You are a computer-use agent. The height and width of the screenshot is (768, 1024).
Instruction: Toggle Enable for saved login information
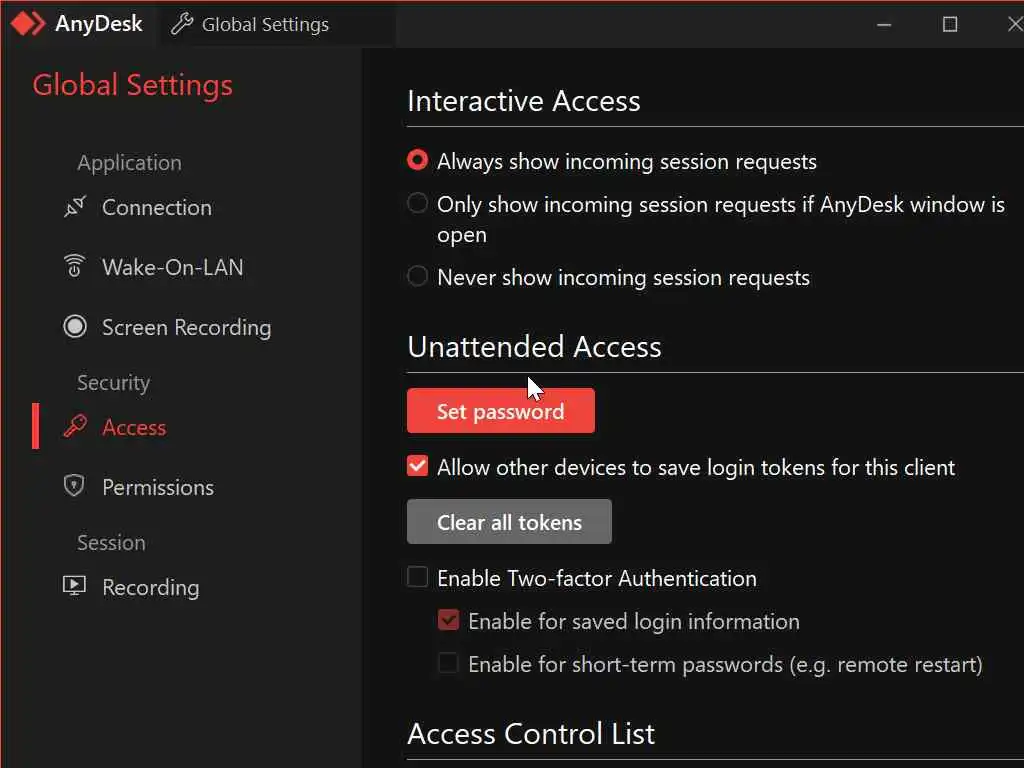coord(449,621)
